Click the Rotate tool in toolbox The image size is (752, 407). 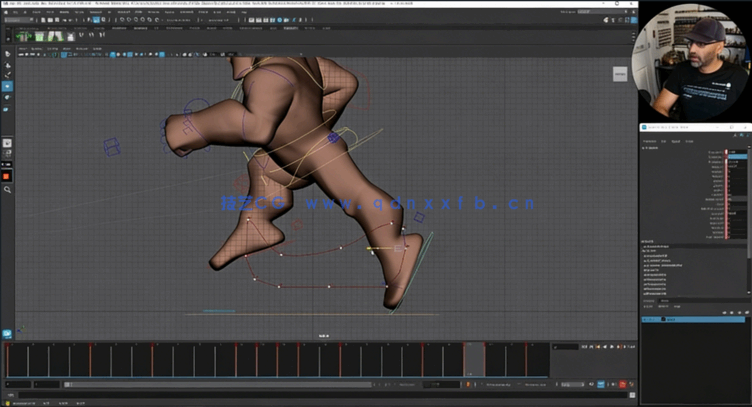7,97
